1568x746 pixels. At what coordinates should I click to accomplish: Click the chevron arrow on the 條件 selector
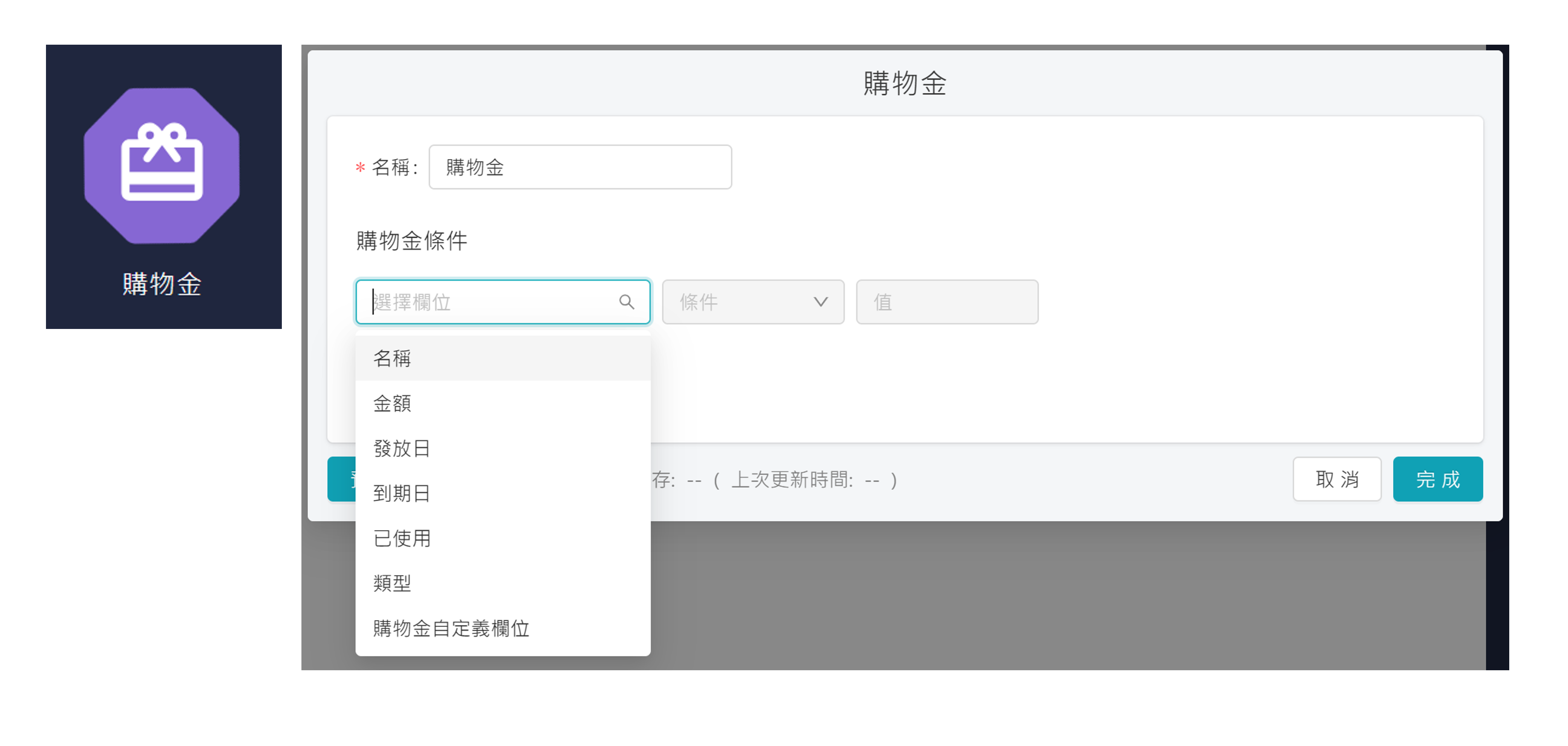click(820, 301)
